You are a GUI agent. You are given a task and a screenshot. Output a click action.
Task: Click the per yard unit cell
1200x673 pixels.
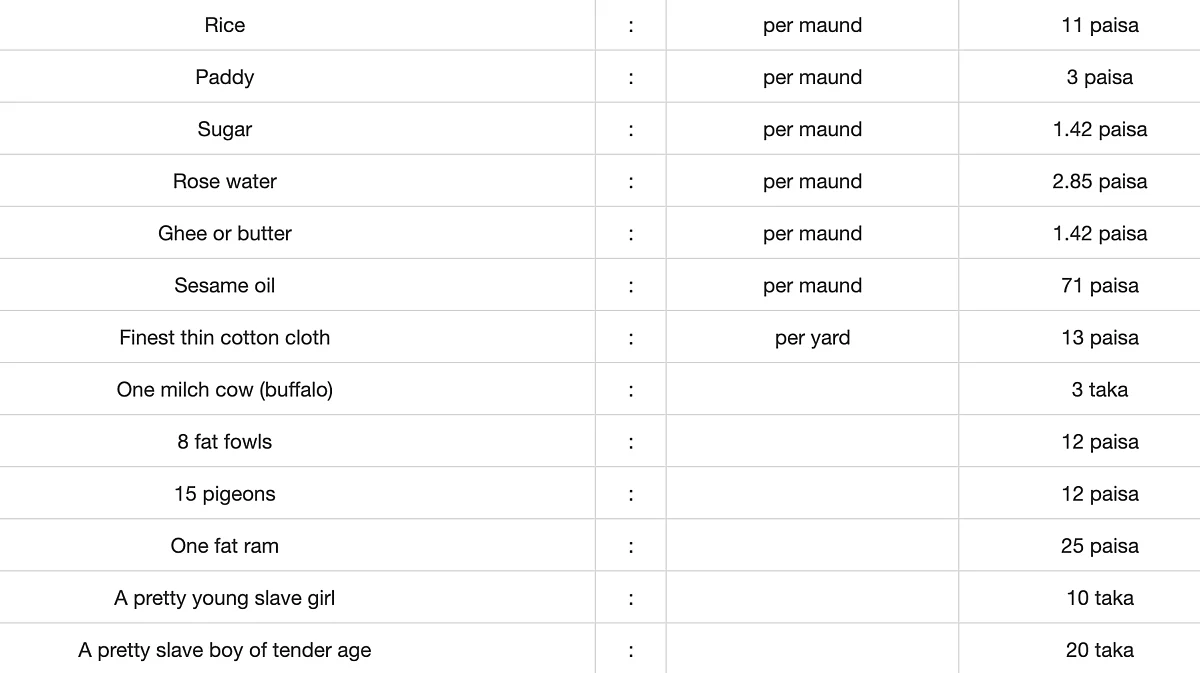[x=812, y=337]
